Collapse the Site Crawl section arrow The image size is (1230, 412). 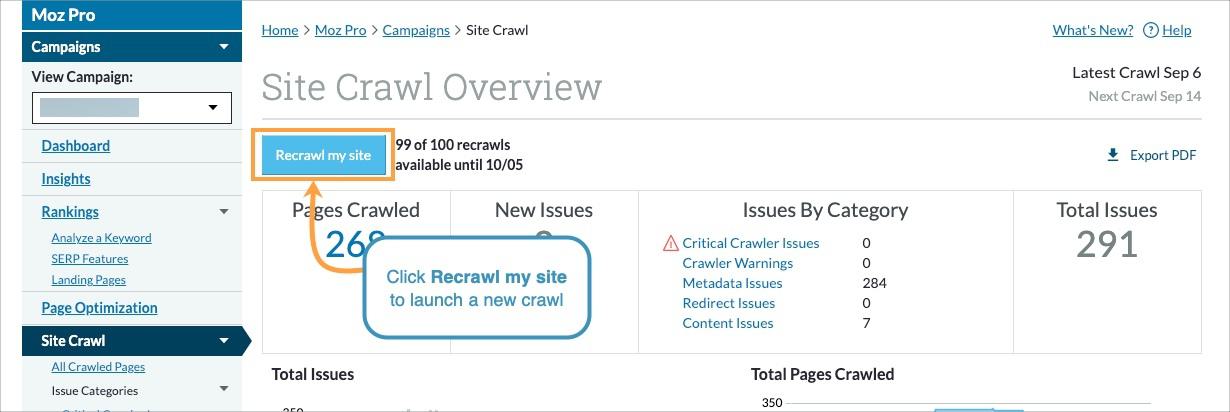pos(223,341)
